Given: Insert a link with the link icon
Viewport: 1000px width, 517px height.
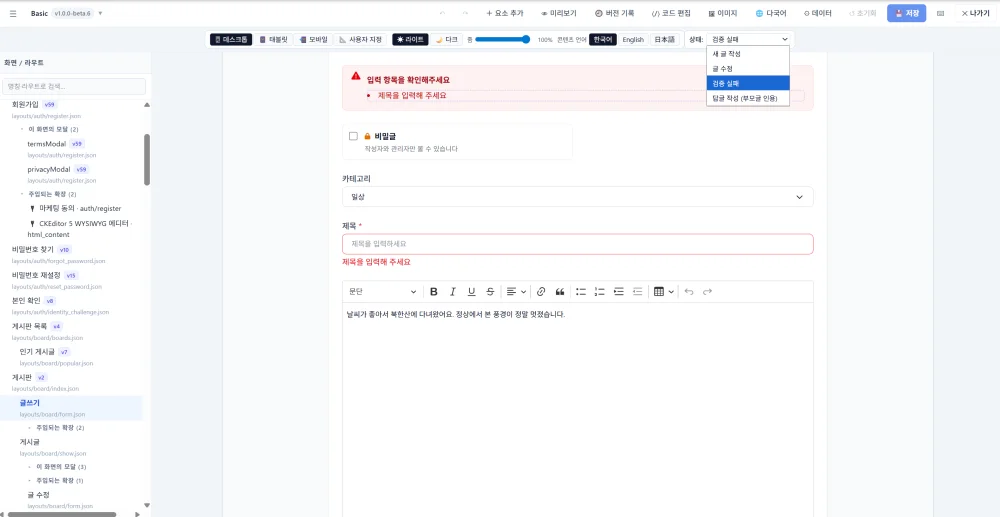Looking at the screenshot, I should pyautogui.click(x=541, y=291).
